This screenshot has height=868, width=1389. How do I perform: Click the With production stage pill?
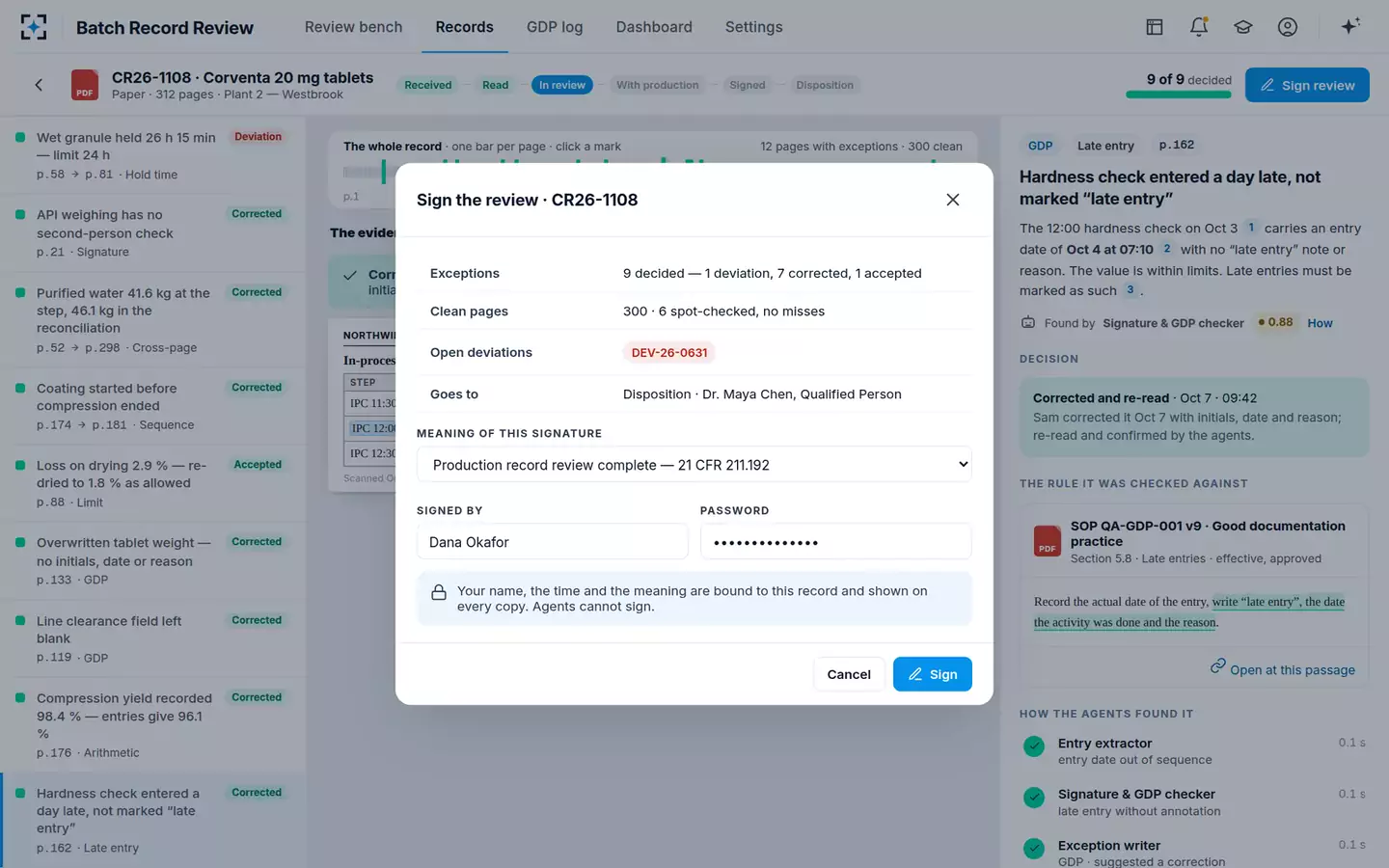[657, 85]
